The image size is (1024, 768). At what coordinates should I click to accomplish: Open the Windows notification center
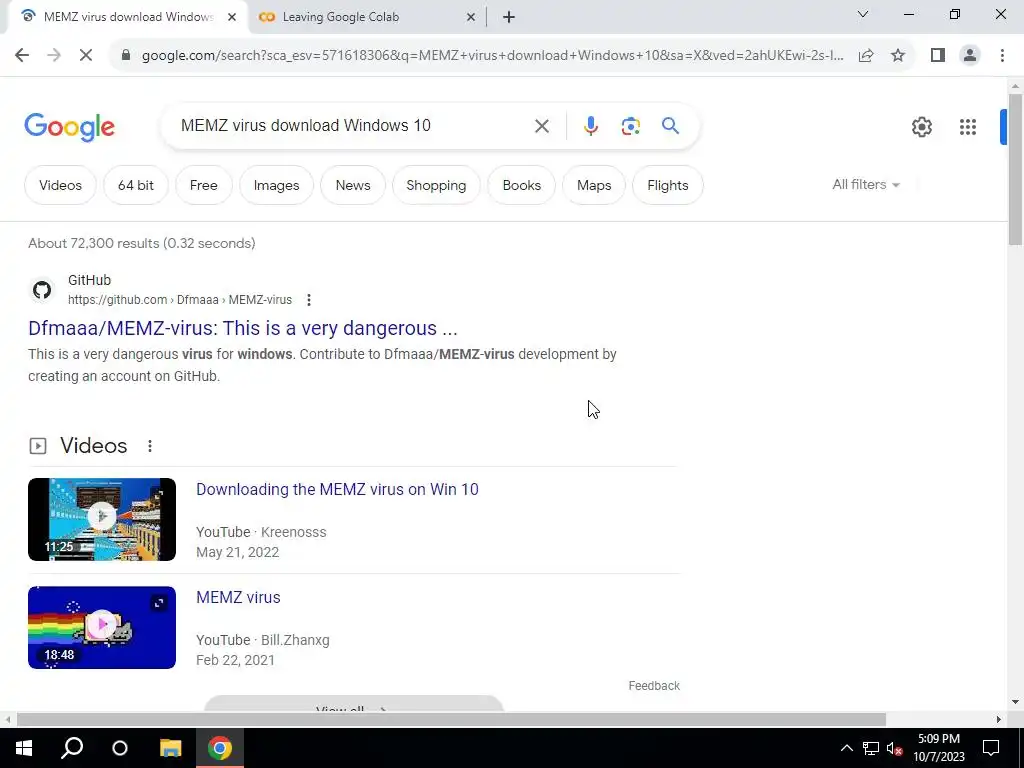coord(991,748)
